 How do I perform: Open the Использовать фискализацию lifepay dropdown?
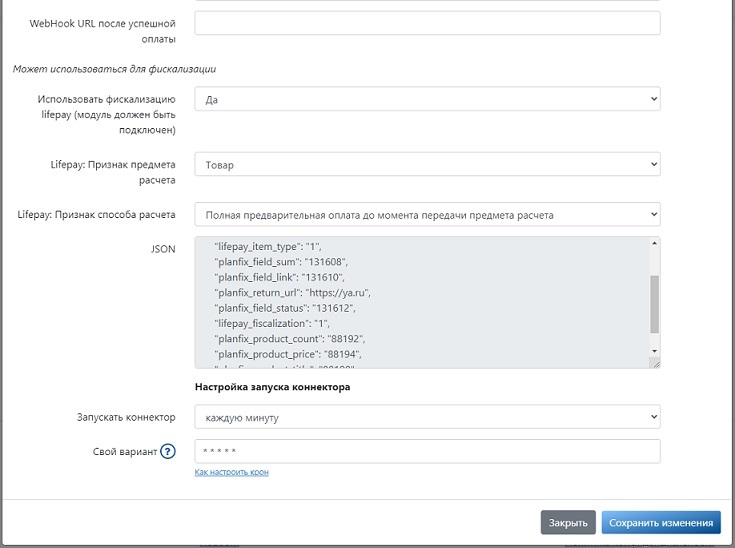pos(428,99)
